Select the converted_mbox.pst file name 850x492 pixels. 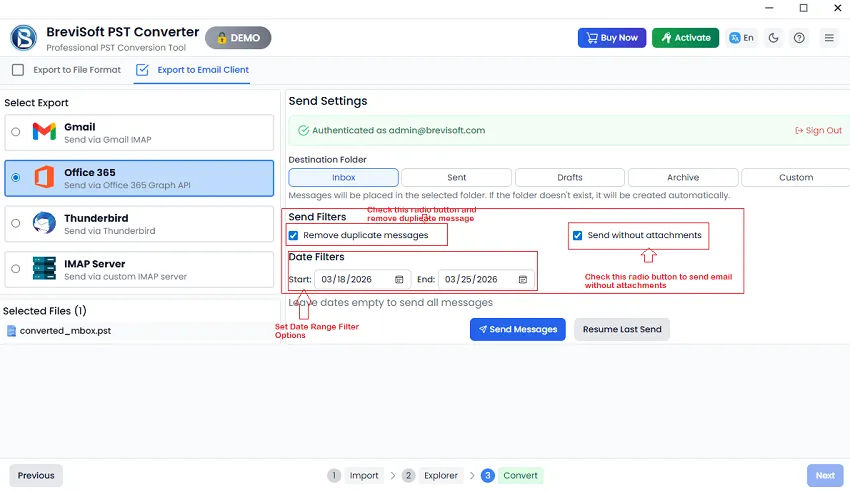[65, 331]
